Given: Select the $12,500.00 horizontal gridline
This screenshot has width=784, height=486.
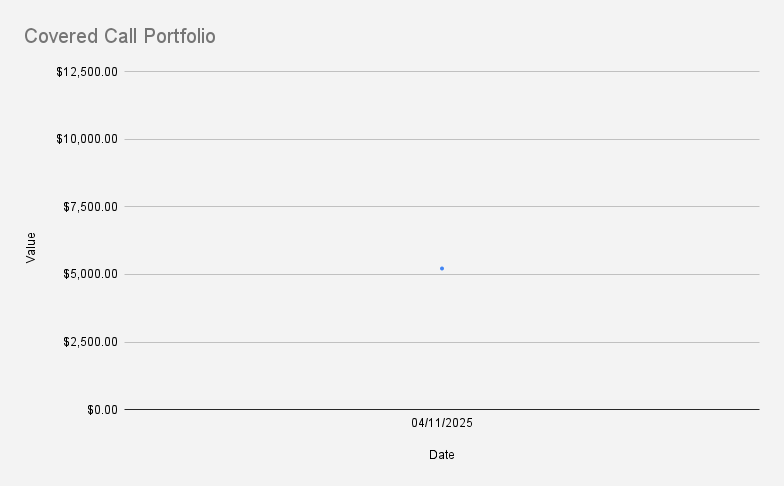Looking at the screenshot, I should (x=300, y=71).
